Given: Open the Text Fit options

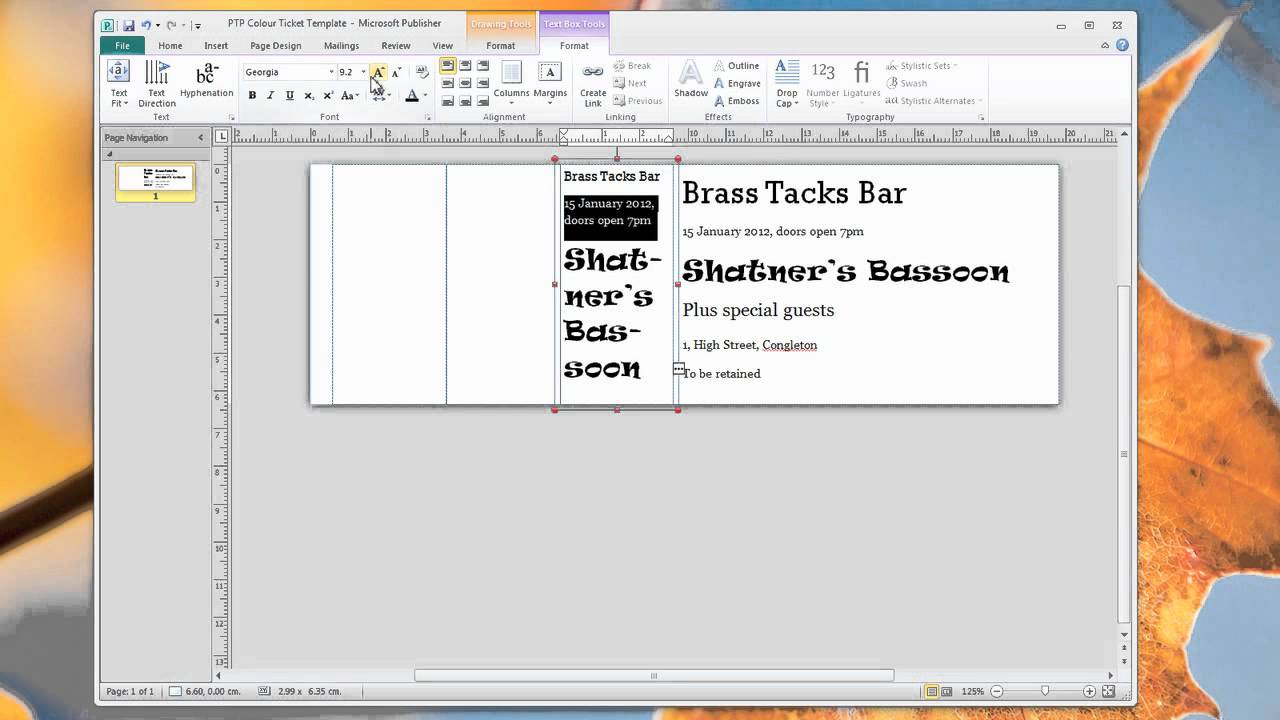Looking at the screenshot, I should click(118, 84).
